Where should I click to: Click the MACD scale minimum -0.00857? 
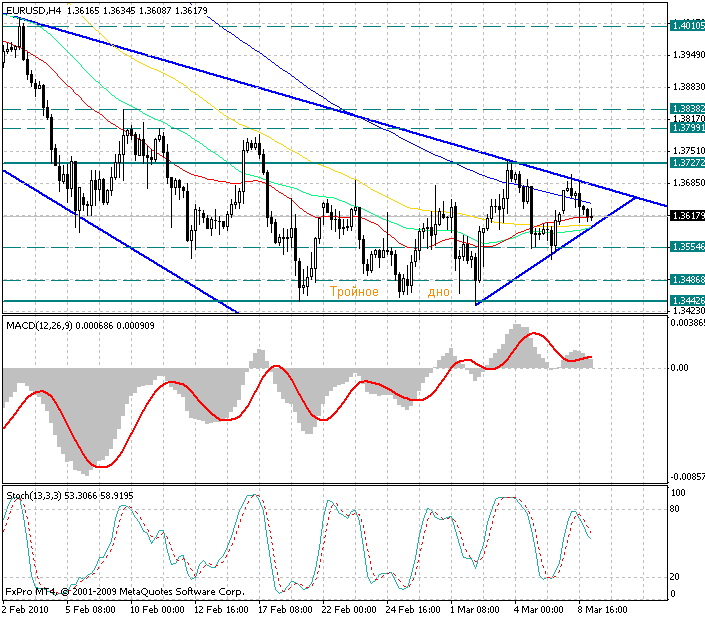[687, 477]
